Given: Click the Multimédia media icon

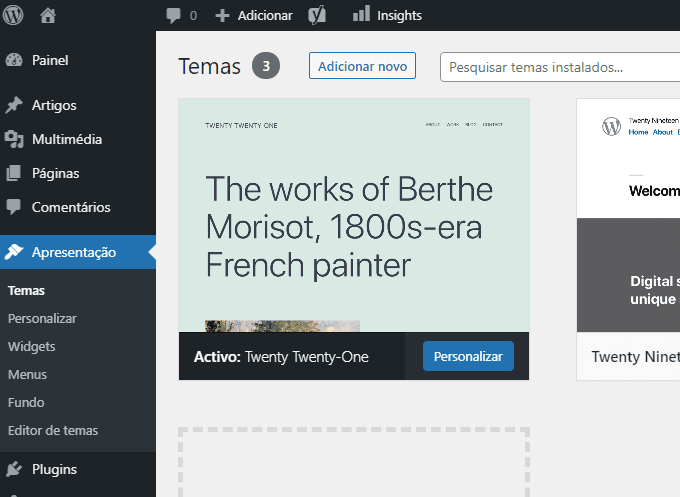Looking at the screenshot, I should click(14, 139).
